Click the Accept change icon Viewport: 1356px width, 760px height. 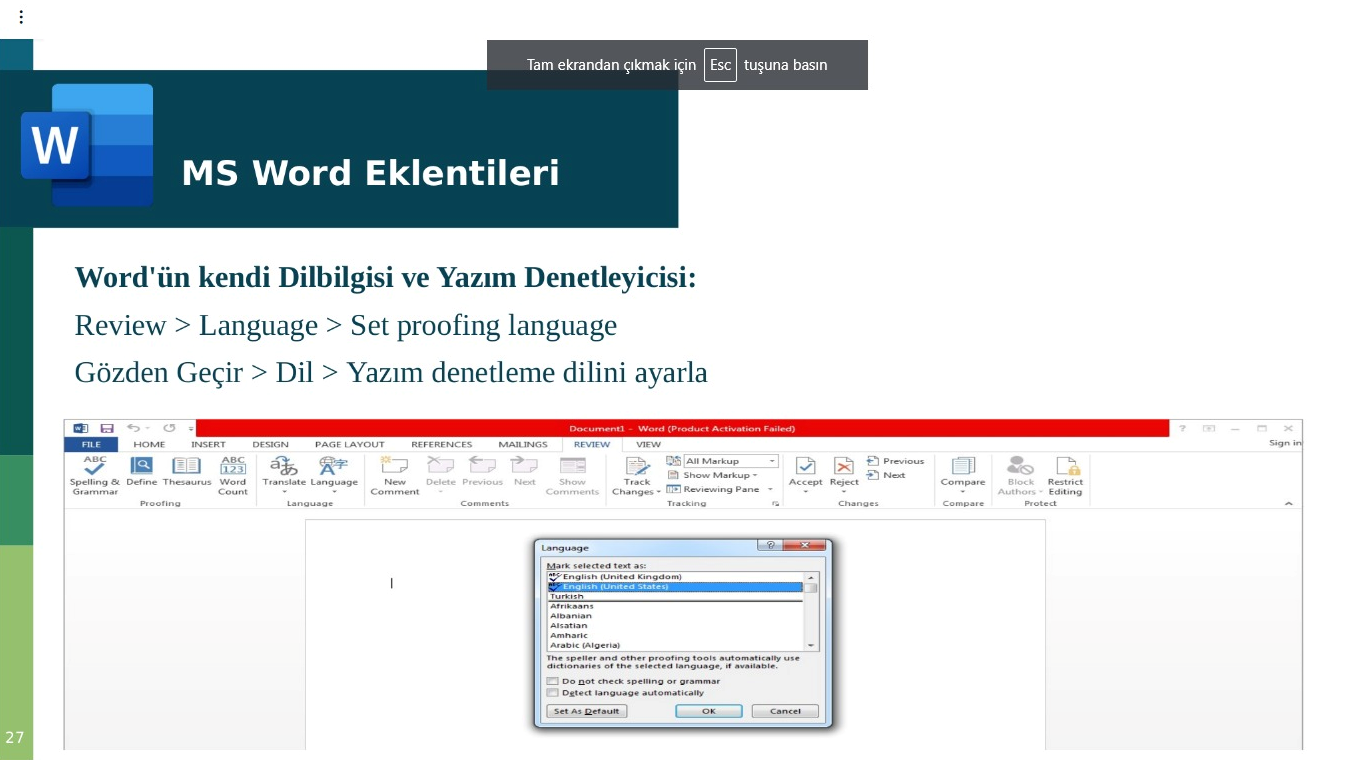pyautogui.click(x=805, y=472)
